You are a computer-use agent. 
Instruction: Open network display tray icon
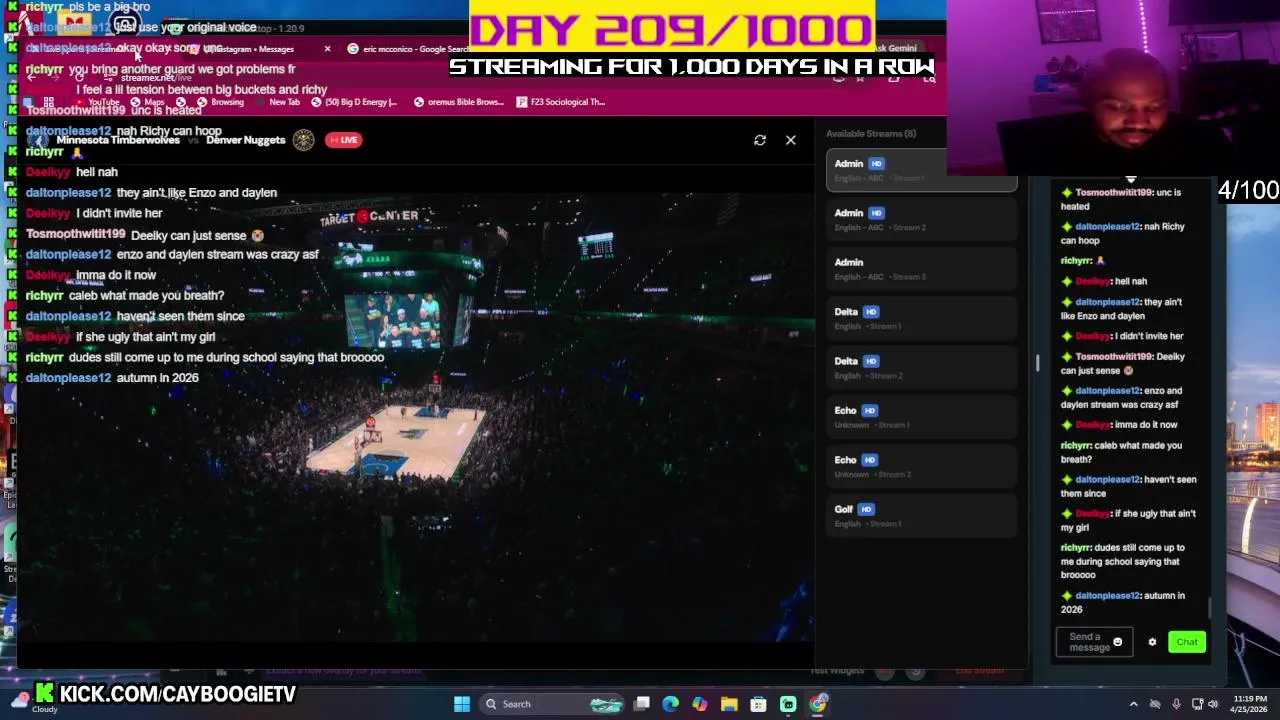[x=1197, y=704]
